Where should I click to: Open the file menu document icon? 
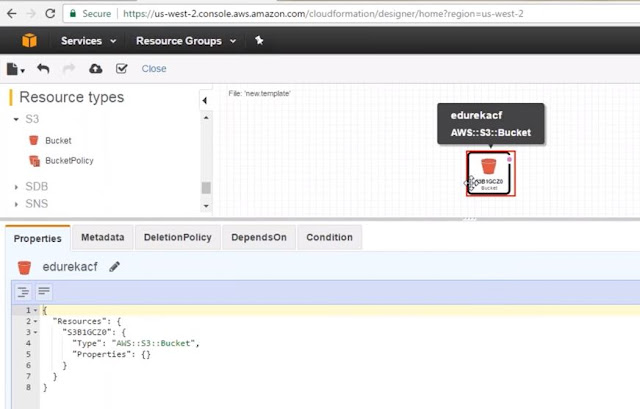pos(16,69)
